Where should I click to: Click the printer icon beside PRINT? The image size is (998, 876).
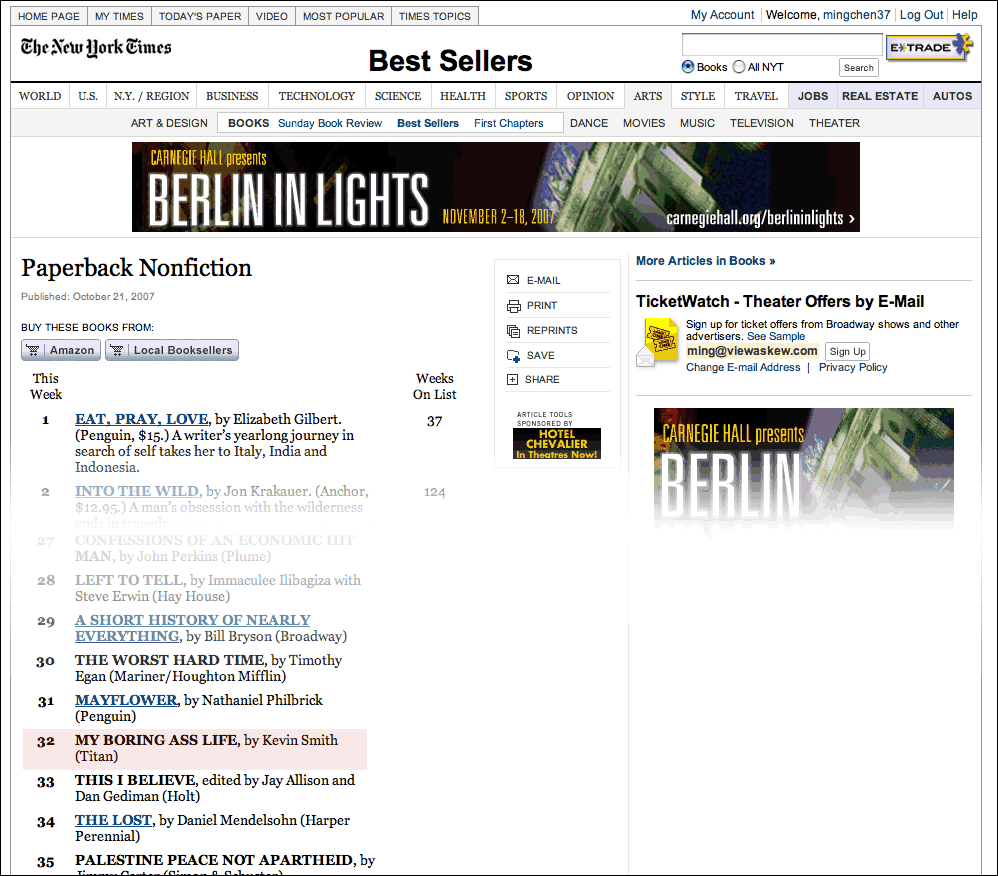tap(513, 306)
